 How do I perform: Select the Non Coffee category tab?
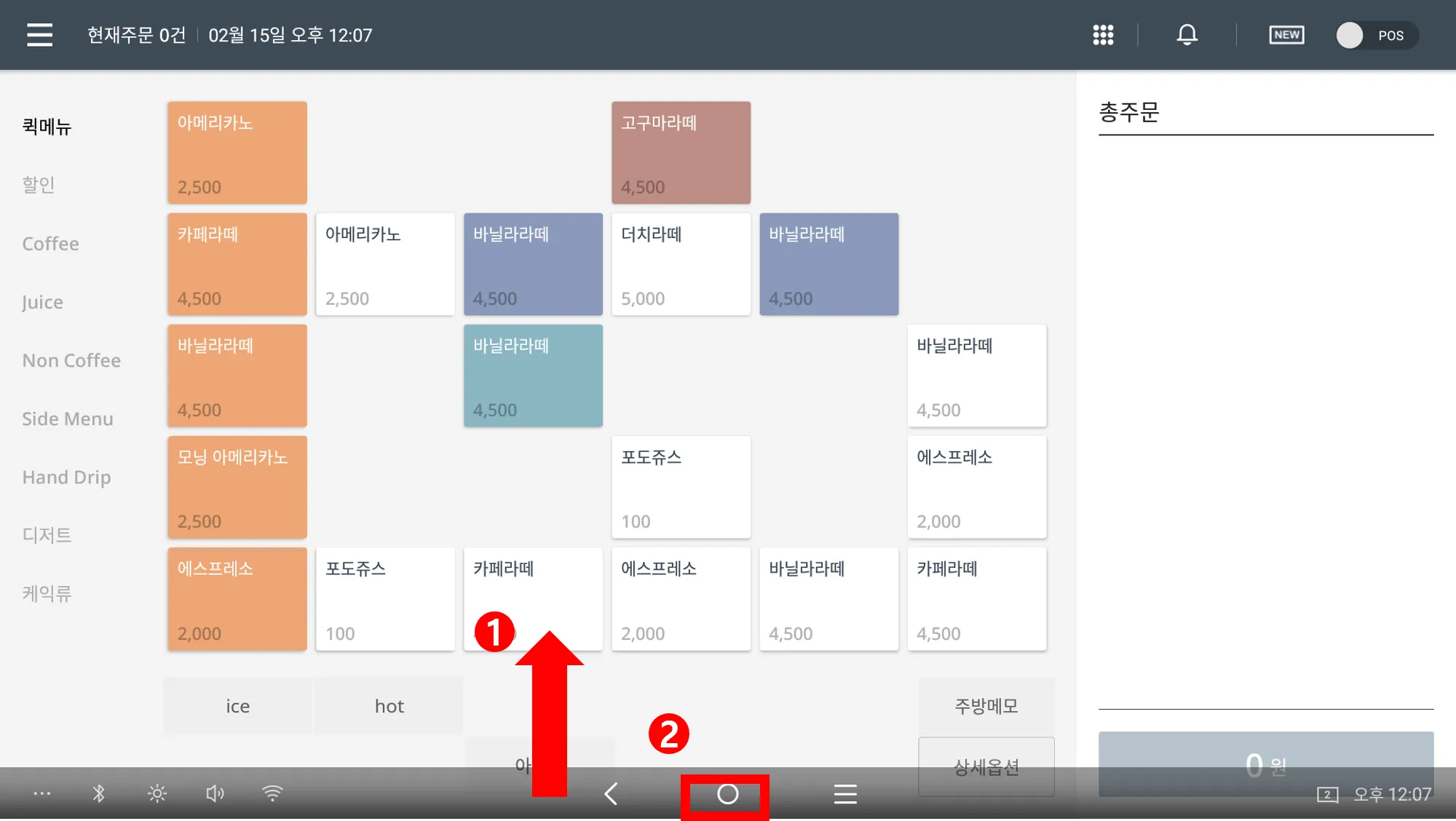71,360
